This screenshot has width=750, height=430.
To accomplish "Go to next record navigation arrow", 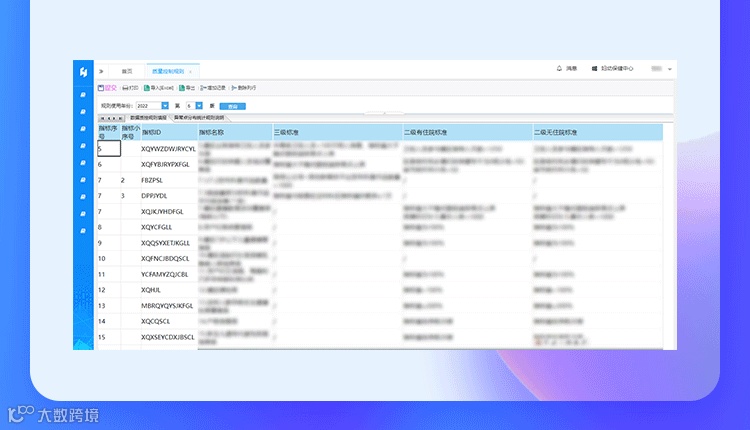I will (114, 118).
